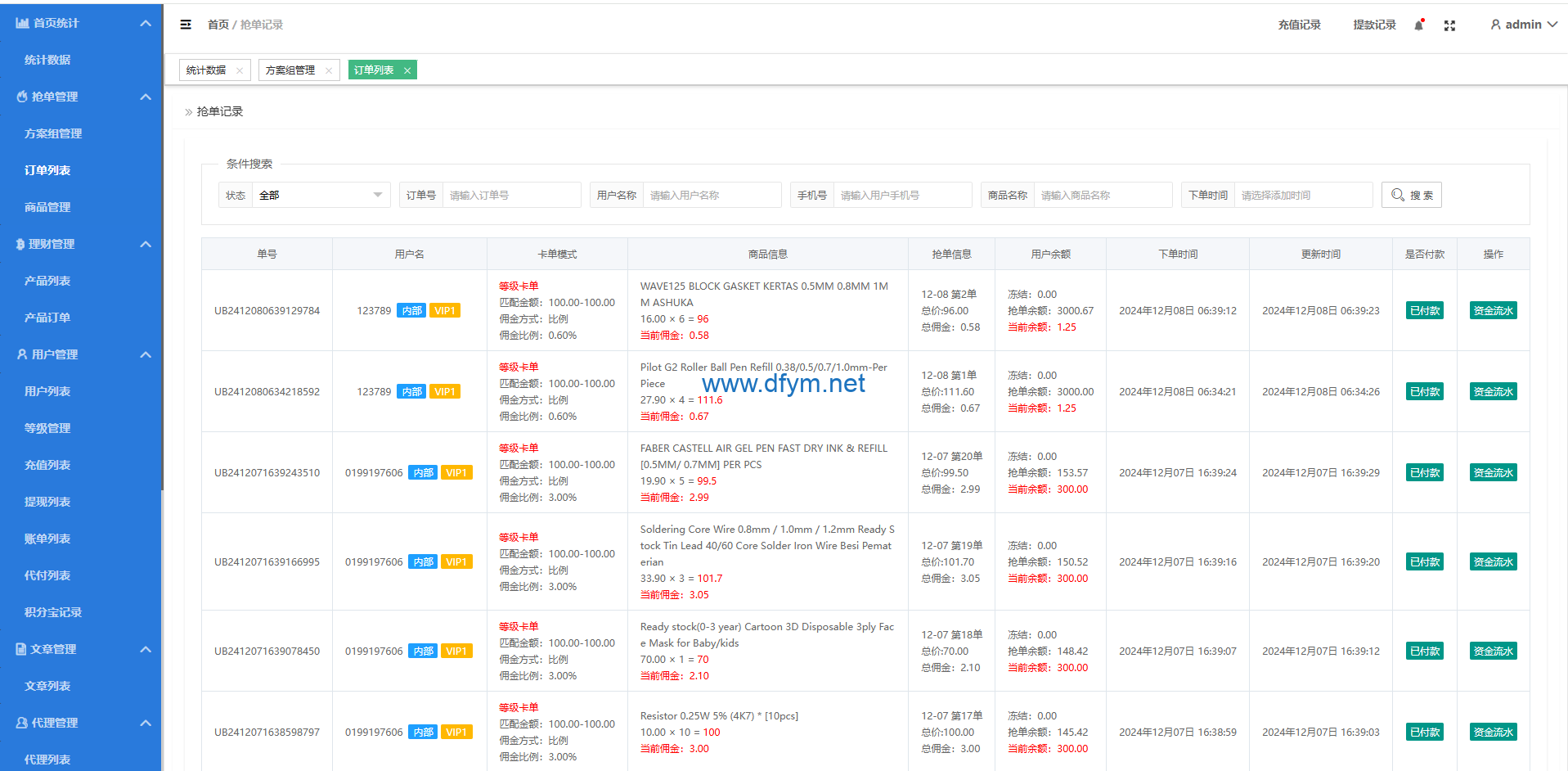Click 已付款 for order UB2412071639078450
This screenshot has width=1568, height=771.
click(x=1425, y=651)
